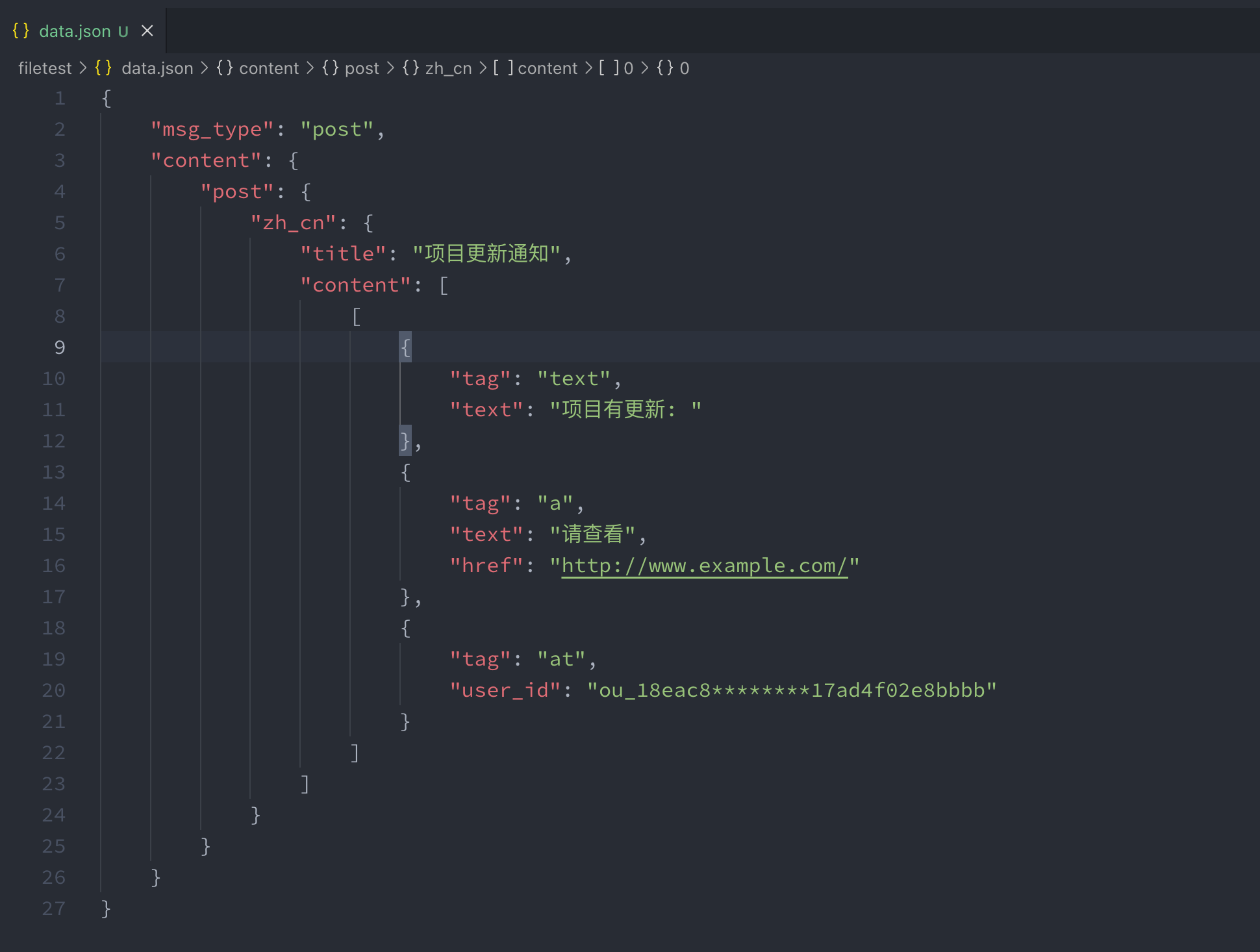Click the braces icon before data.json breadcrumb

(x=103, y=68)
